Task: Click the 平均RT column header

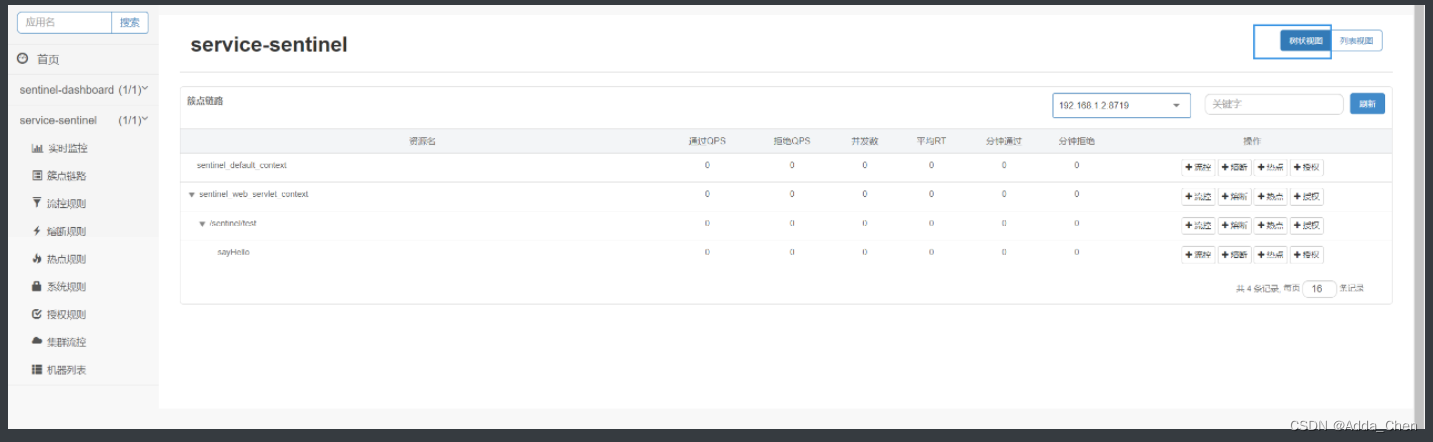Action: tap(931, 142)
